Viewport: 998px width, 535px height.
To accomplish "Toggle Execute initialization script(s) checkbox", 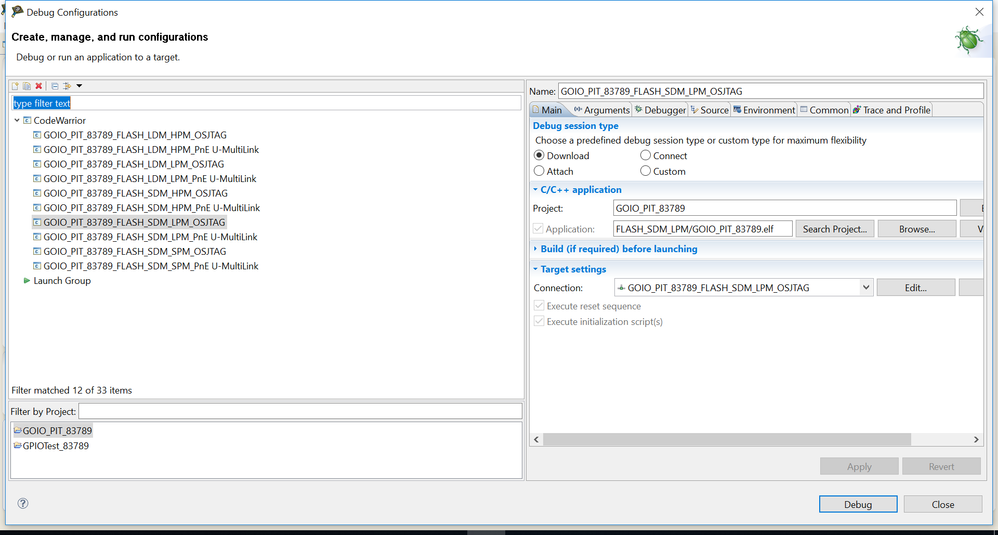I will (539, 321).
